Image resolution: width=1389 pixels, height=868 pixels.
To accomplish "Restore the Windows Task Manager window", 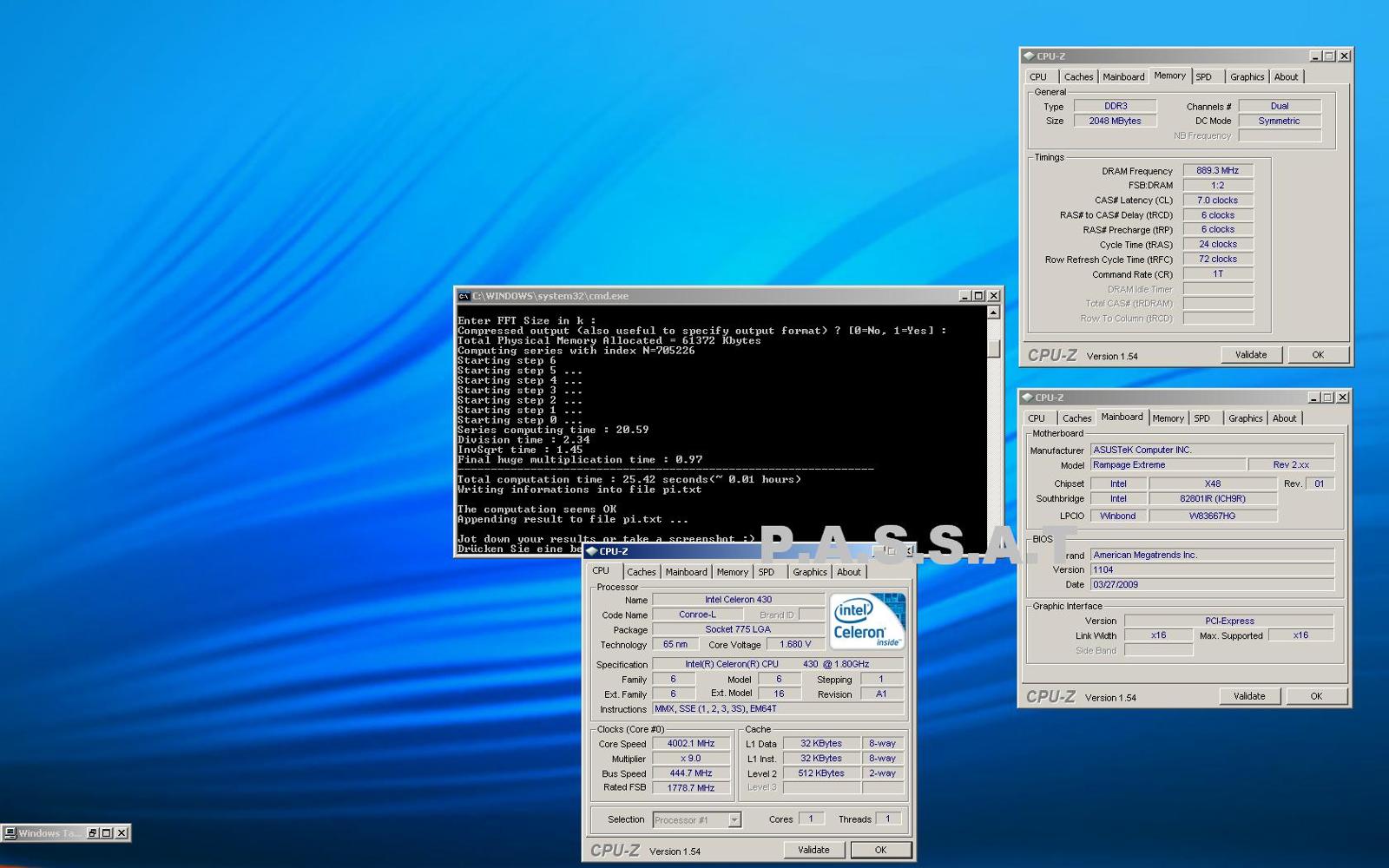I will [93, 833].
